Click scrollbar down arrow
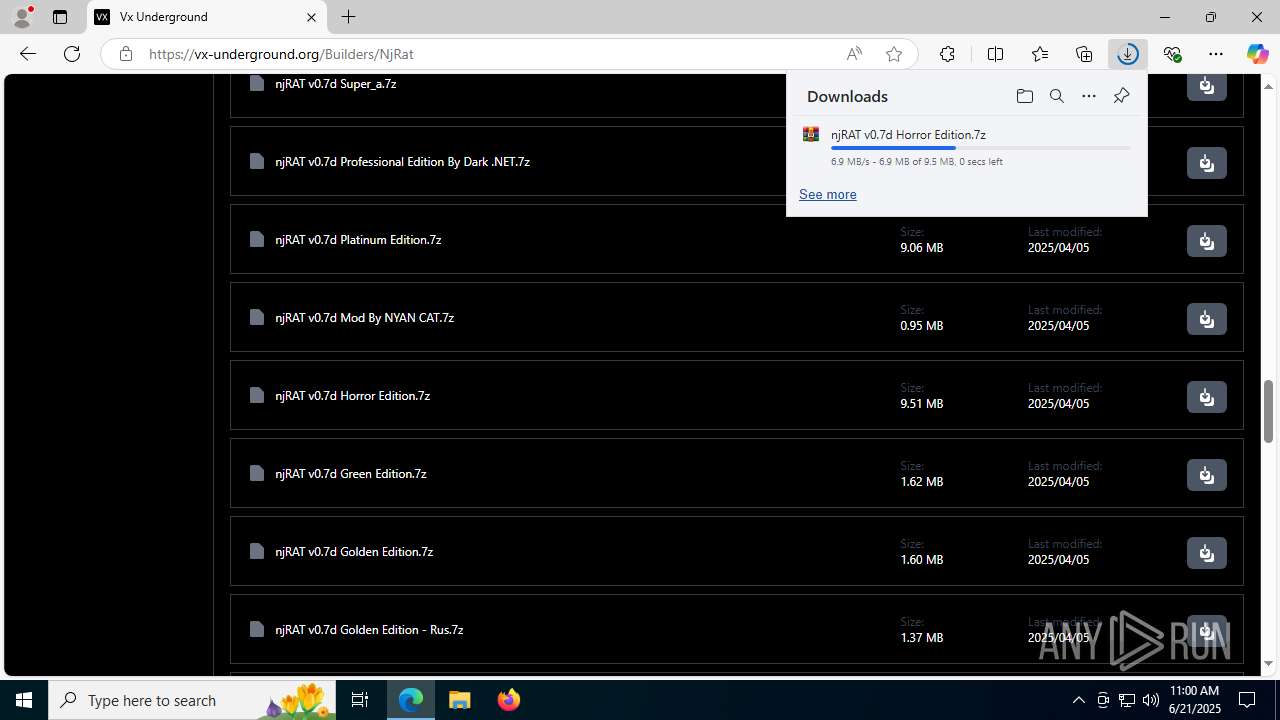This screenshot has width=1280, height=720. [x=1269, y=663]
